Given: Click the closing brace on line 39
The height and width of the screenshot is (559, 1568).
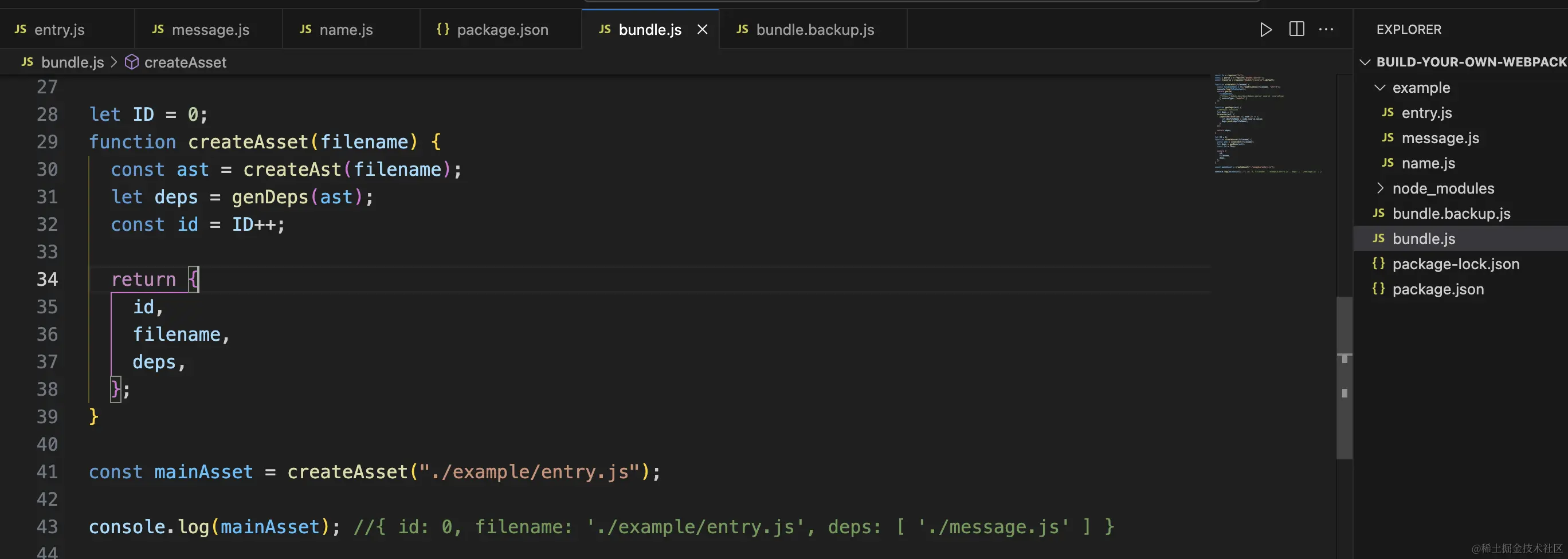Looking at the screenshot, I should click(94, 416).
